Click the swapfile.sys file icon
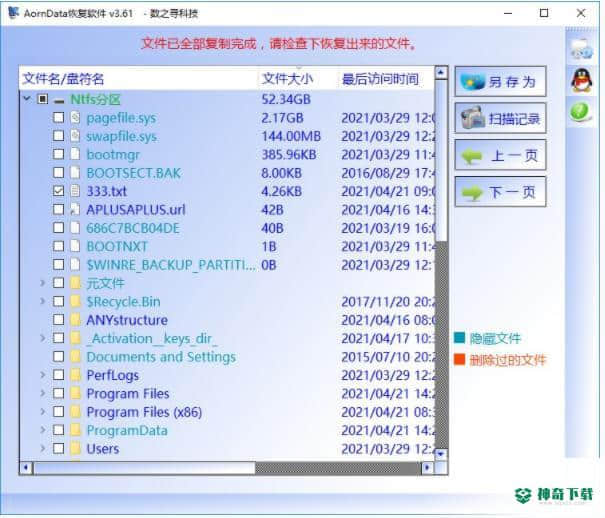This screenshot has height=518, width=605. pos(75,136)
